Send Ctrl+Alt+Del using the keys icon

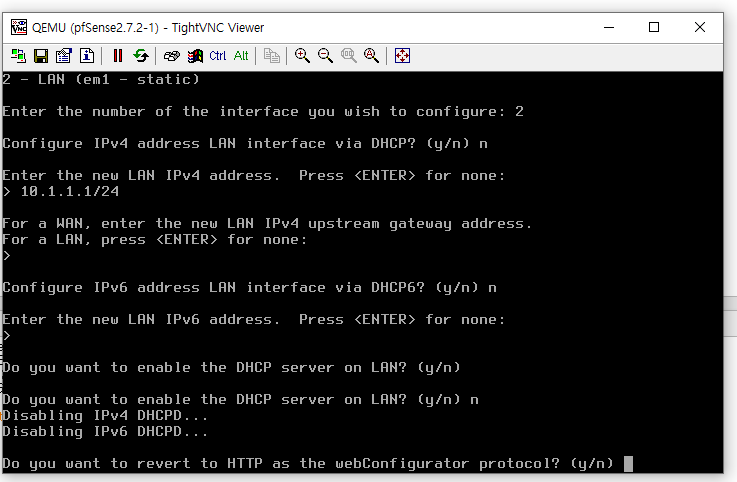coord(172,56)
